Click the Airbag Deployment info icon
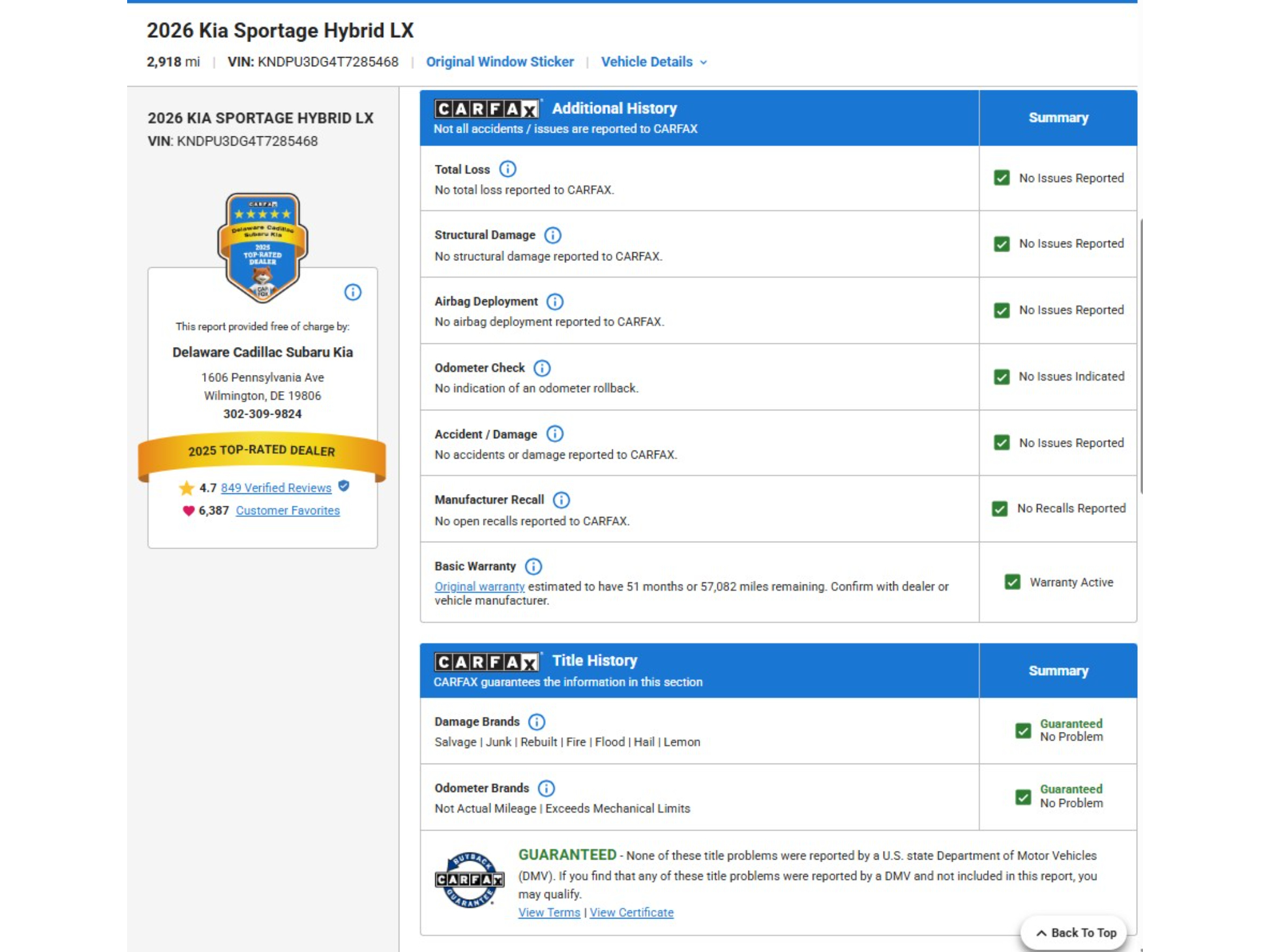The height and width of the screenshot is (952, 1270). tap(554, 302)
